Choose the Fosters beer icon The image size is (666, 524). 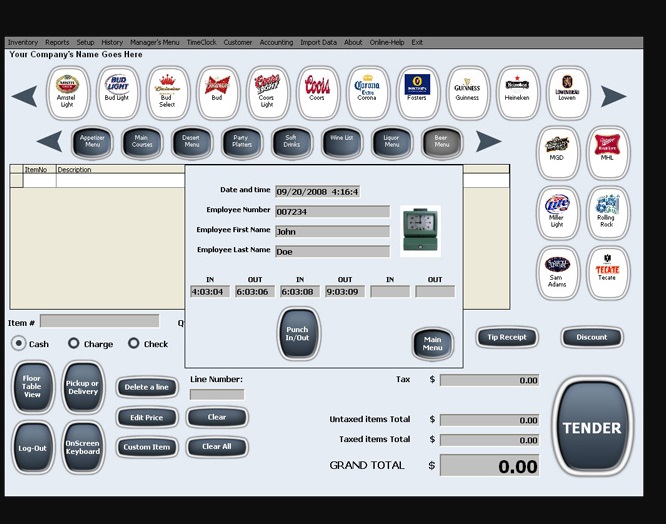click(418, 93)
